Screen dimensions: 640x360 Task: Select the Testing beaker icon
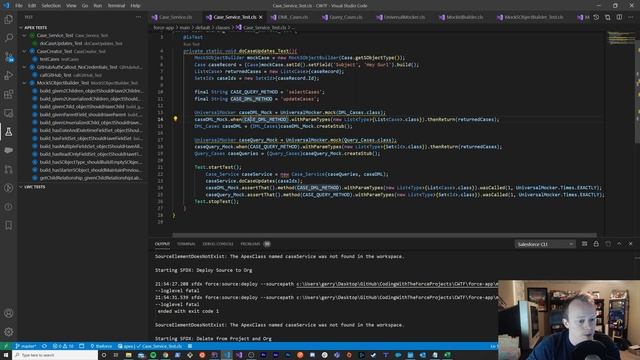pyautogui.click(x=9, y=132)
